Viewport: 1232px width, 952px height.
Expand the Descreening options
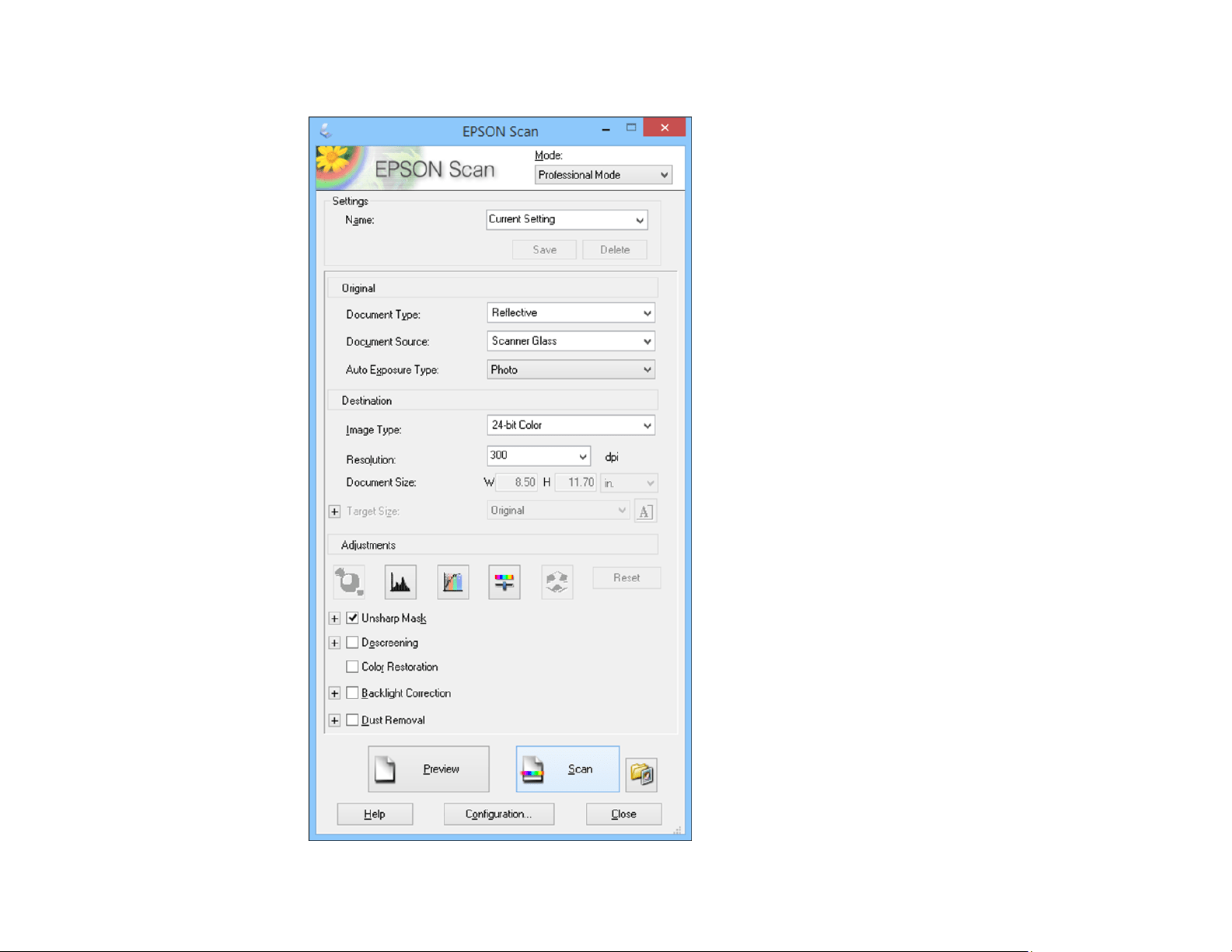pos(334,643)
